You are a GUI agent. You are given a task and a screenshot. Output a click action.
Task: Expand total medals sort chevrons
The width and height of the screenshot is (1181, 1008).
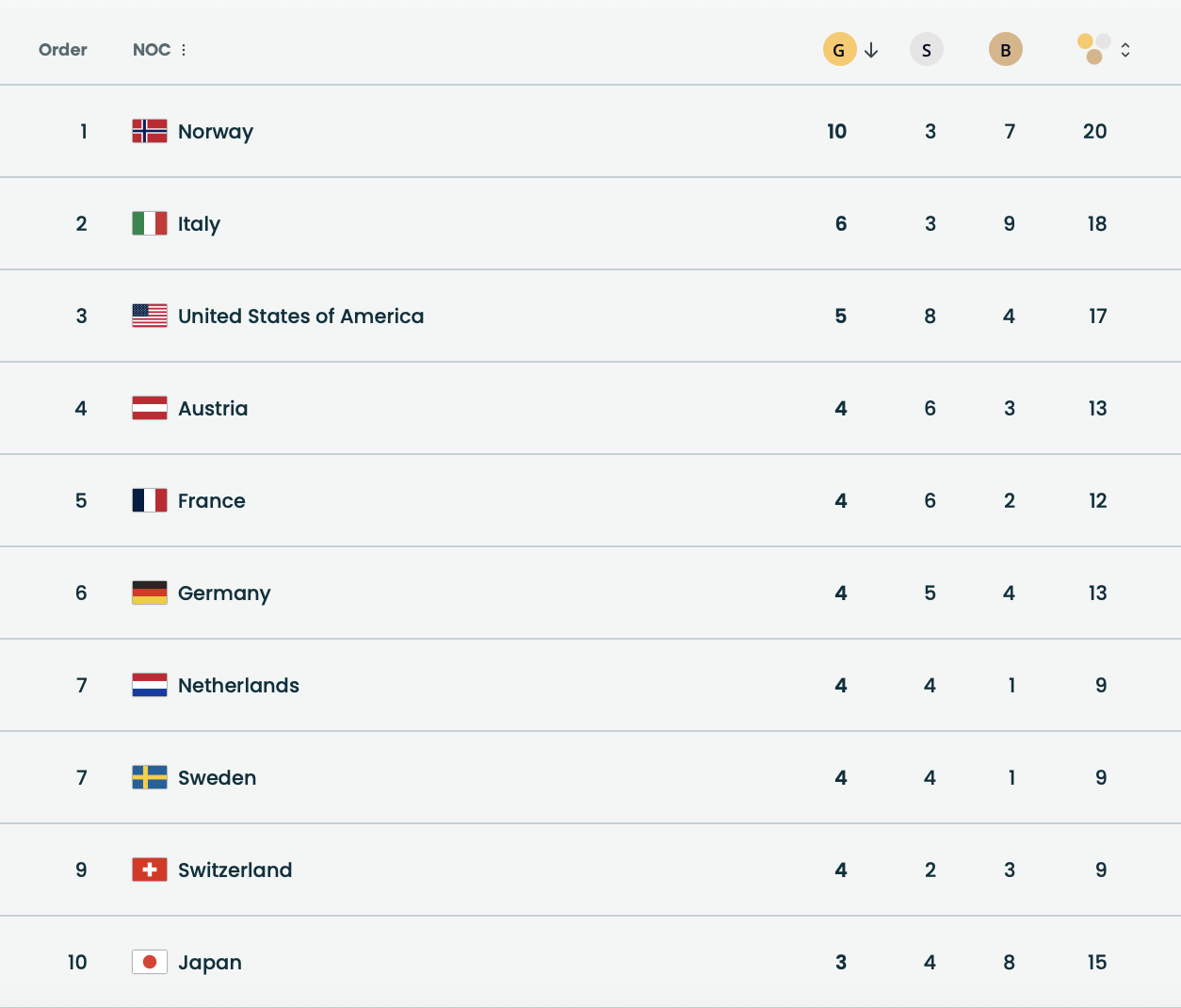1125,50
